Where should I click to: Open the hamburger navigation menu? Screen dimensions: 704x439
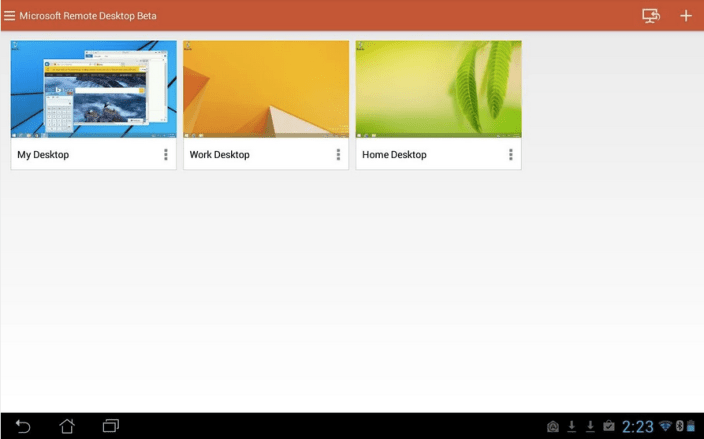pyautogui.click(x=9, y=15)
